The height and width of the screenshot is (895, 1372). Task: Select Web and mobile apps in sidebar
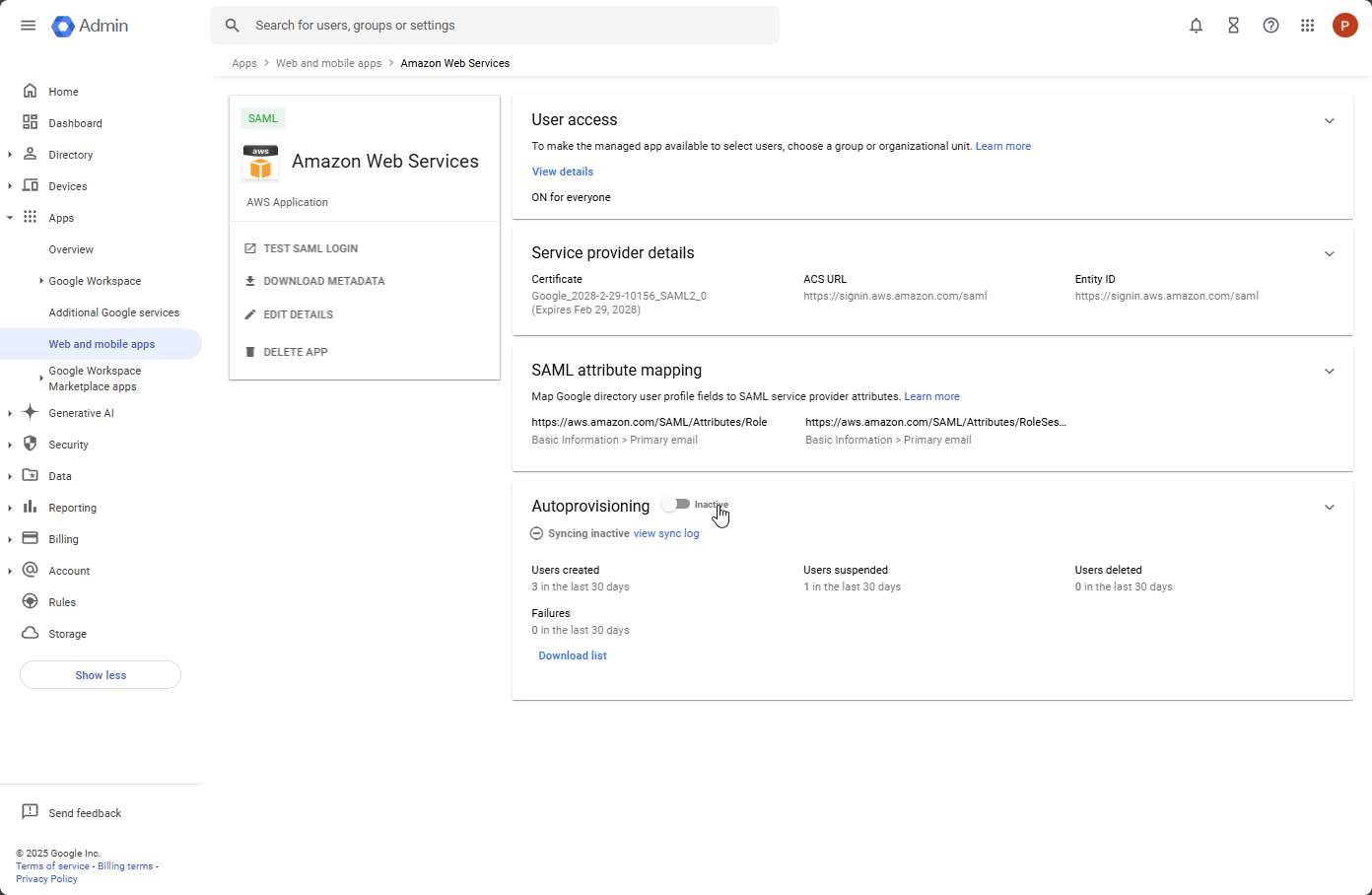click(101, 344)
